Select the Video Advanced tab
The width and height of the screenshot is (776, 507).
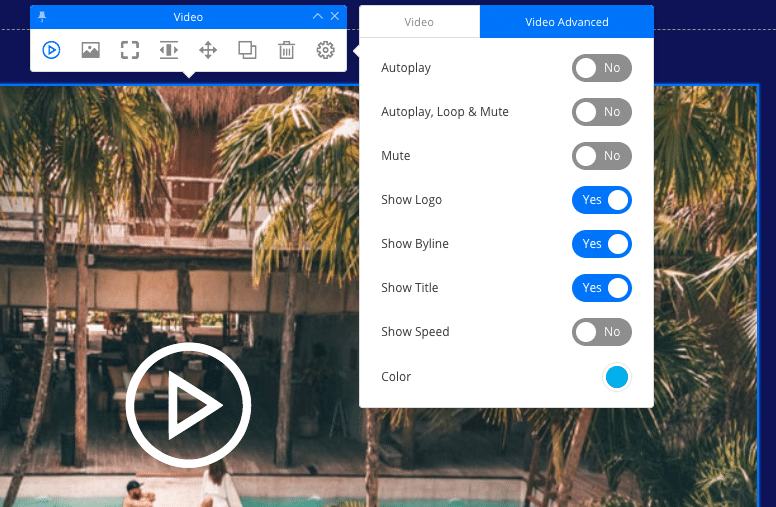click(566, 21)
